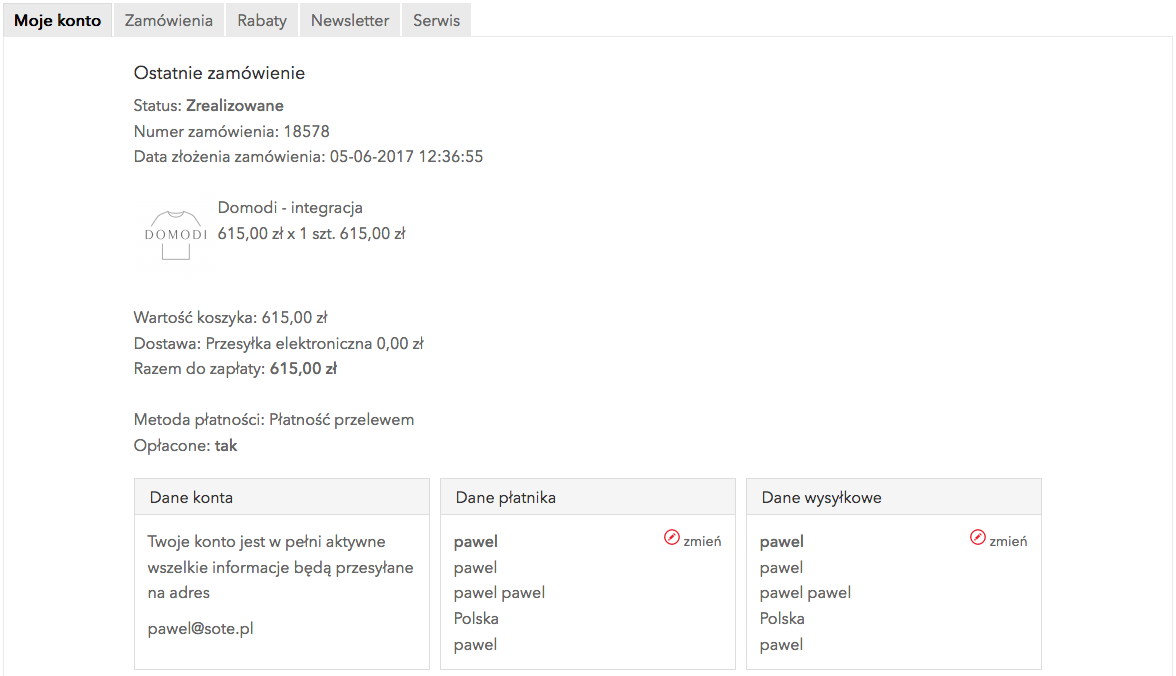The image size is (1176, 676).
Task: Click the Dane wysyłkowe panel header
Action: [x=894, y=497]
